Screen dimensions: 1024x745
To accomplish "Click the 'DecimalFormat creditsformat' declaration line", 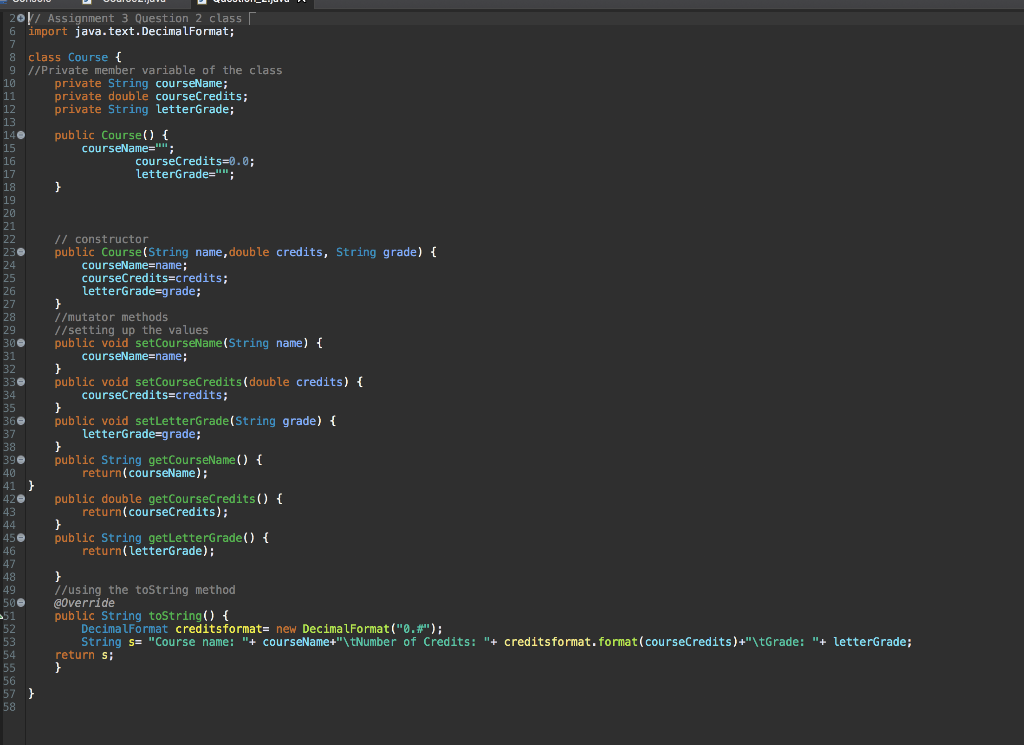I will click(x=262, y=629).
